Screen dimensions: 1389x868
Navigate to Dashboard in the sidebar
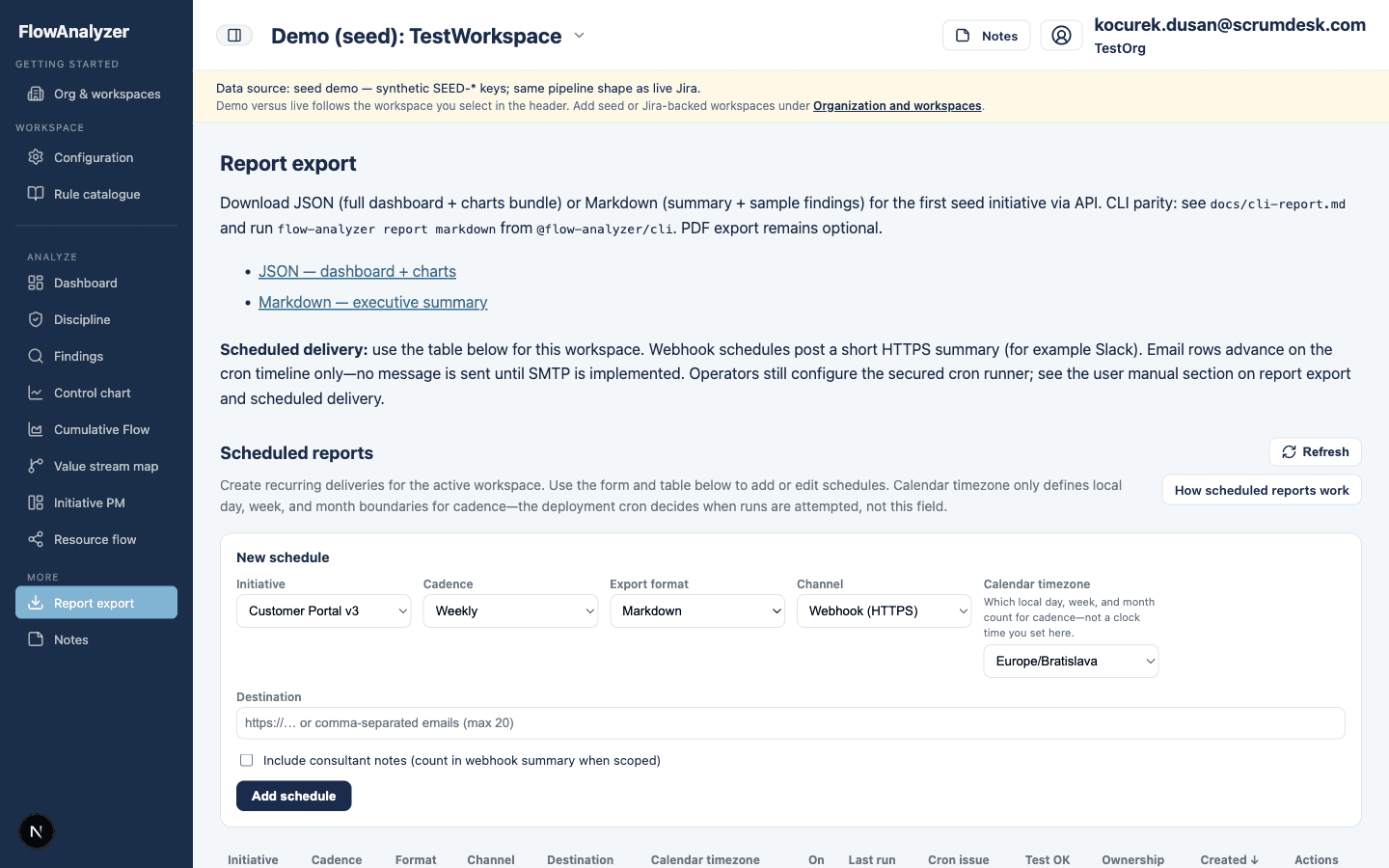coord(96,283)
